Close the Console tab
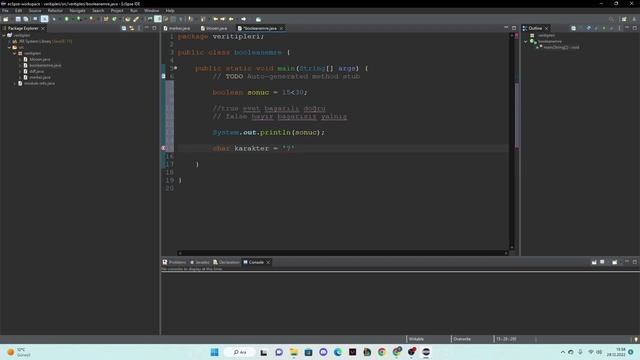 [268, 262]
